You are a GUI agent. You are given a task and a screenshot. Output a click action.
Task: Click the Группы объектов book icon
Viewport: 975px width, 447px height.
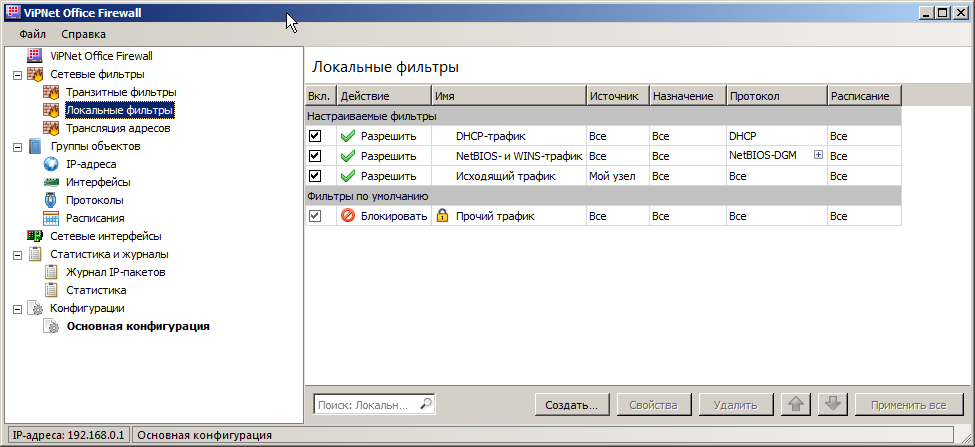coord(35,146)
